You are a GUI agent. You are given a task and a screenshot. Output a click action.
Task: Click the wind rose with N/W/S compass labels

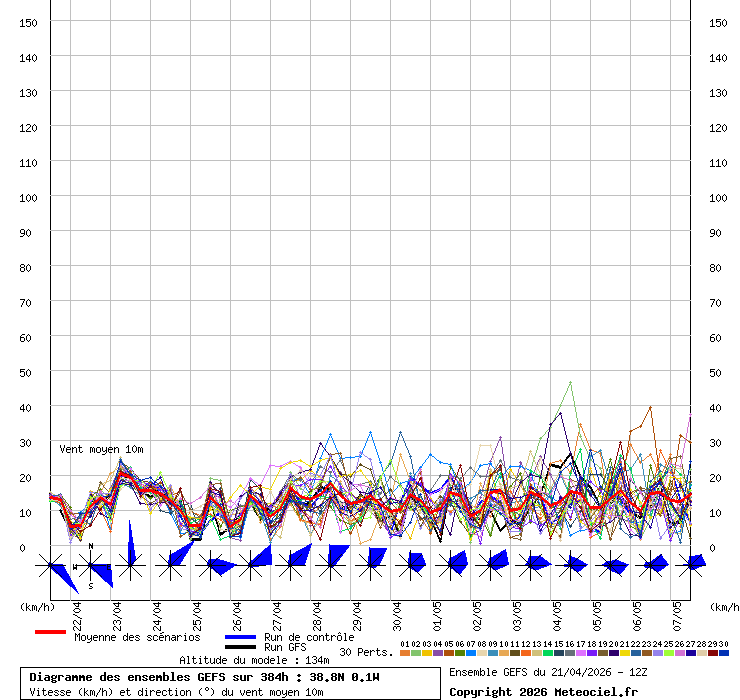(x=90, y=566)
